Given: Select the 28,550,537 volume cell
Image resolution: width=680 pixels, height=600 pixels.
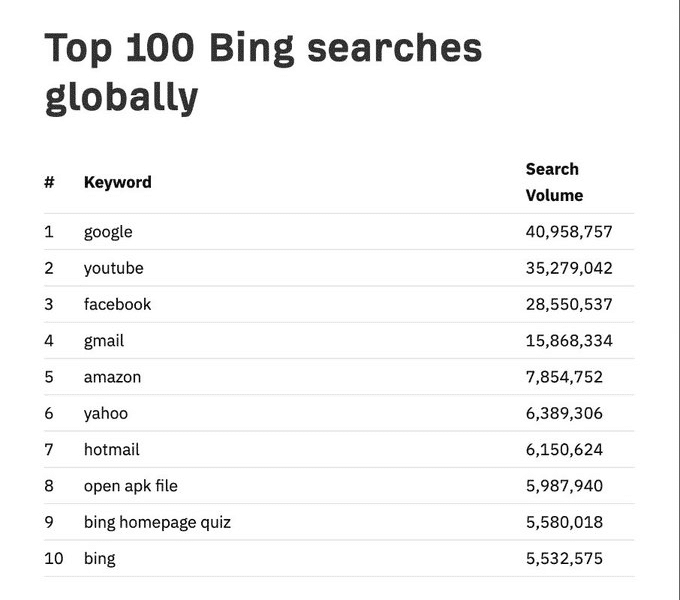Looking at the screenshot, I should (x=569, y=304).
